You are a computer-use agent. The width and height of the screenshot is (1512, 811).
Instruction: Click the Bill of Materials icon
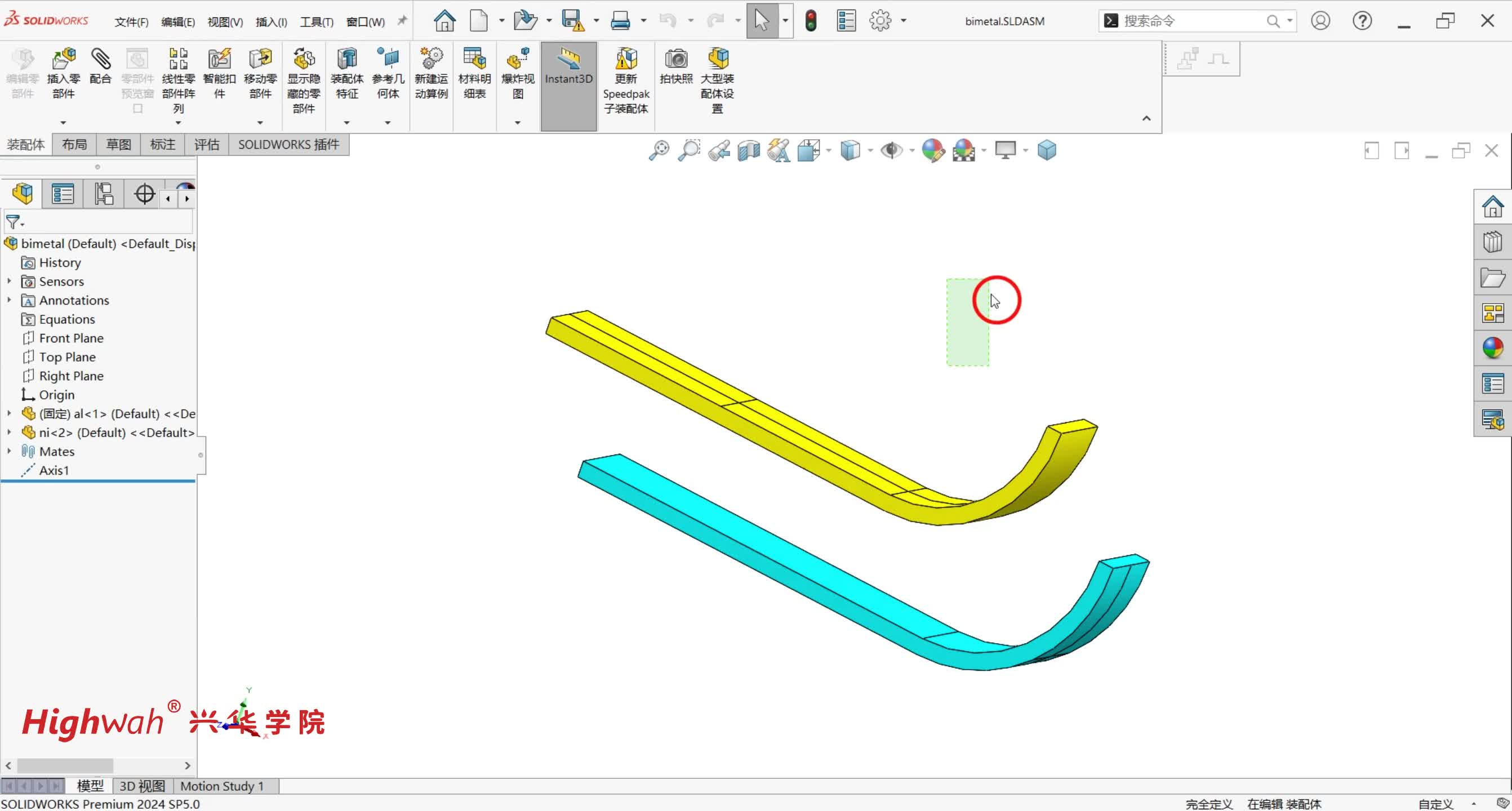474,59
